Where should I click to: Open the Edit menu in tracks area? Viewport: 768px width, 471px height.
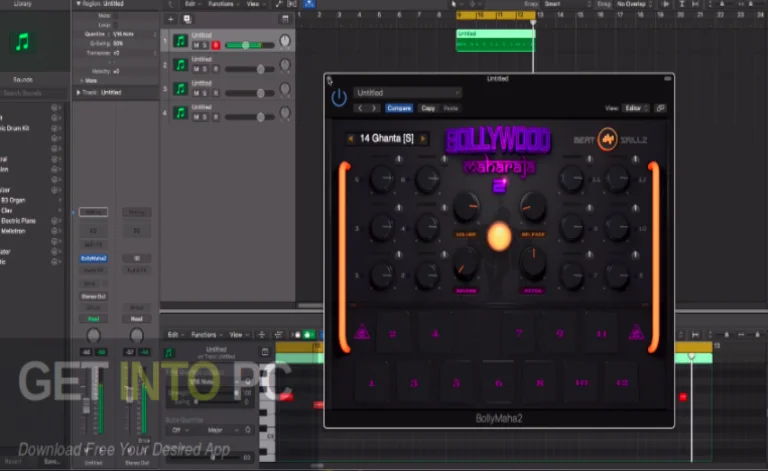192,4
